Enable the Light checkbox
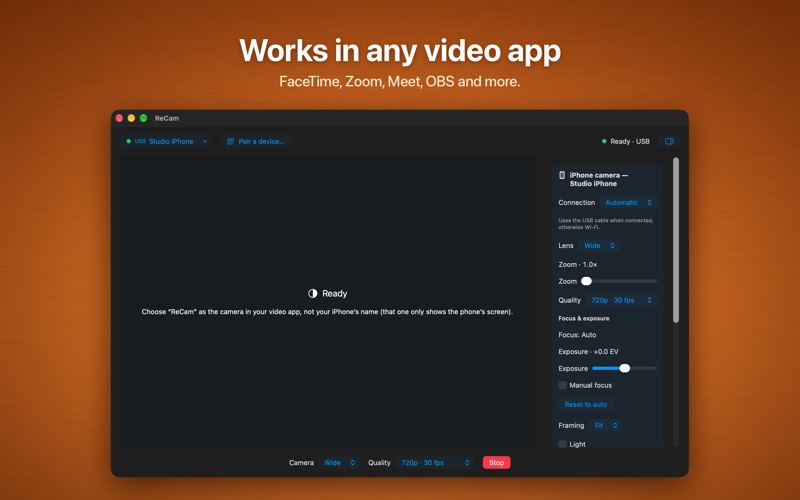Image resolution: width=800 pixels, height=500 pixels. point(562,444)
